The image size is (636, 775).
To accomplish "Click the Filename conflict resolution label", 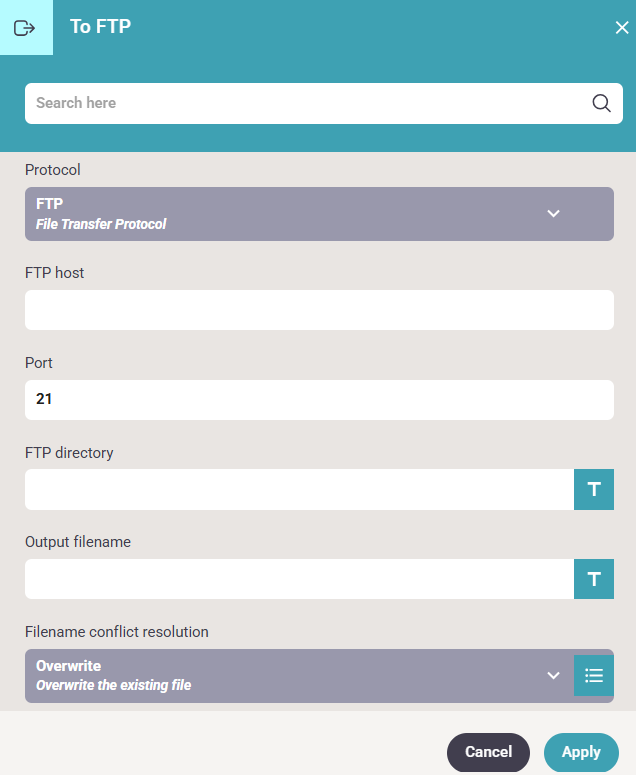I will [x=116, y=632].
